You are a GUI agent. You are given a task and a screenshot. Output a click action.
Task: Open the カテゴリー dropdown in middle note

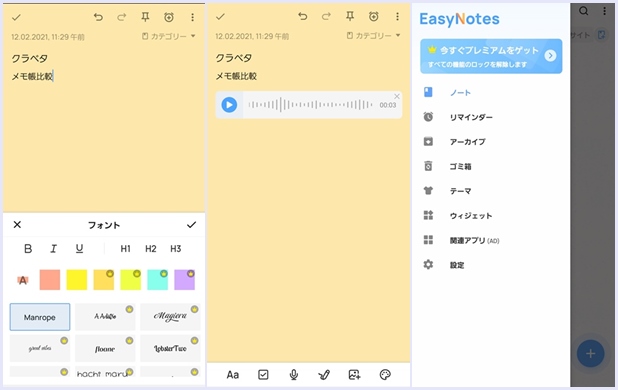point(373,36)
